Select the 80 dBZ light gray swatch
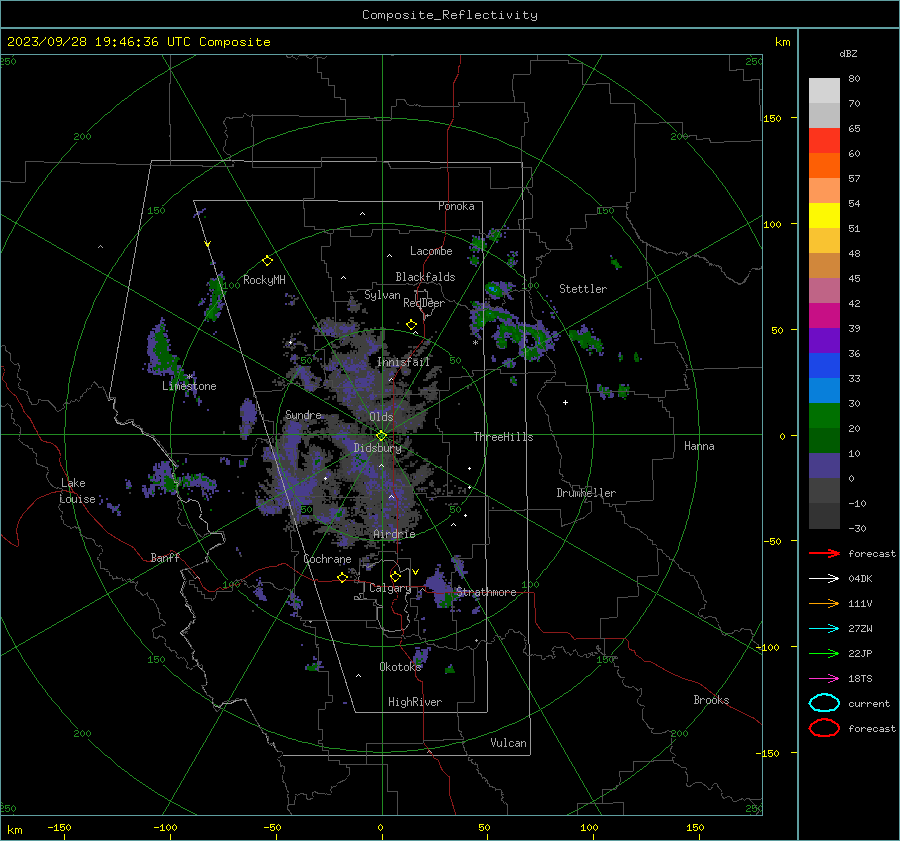The image size is (900, 841). pyautogui.click(x=824, y=90)
